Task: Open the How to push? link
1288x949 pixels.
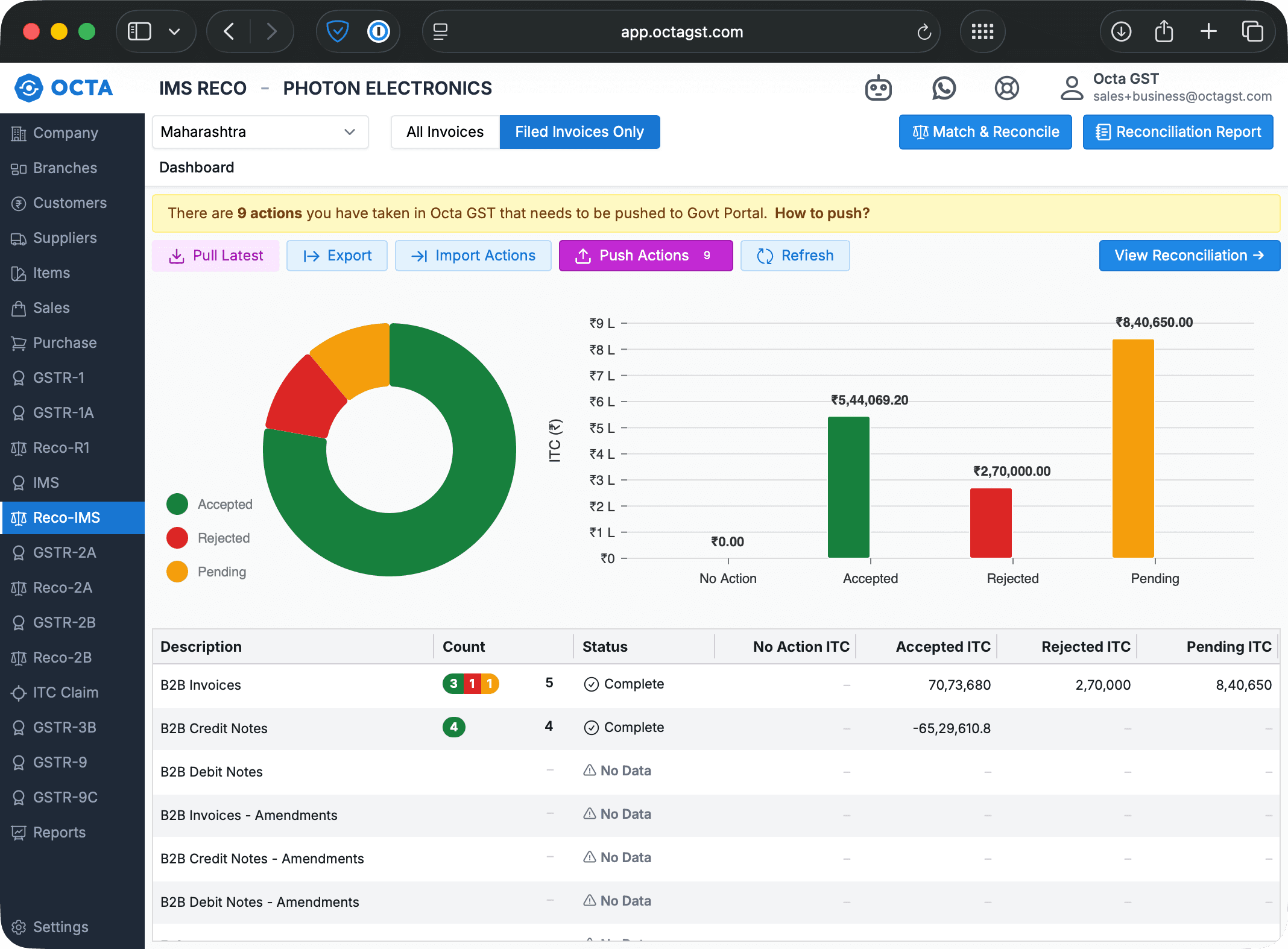Action: pos(822,213)
